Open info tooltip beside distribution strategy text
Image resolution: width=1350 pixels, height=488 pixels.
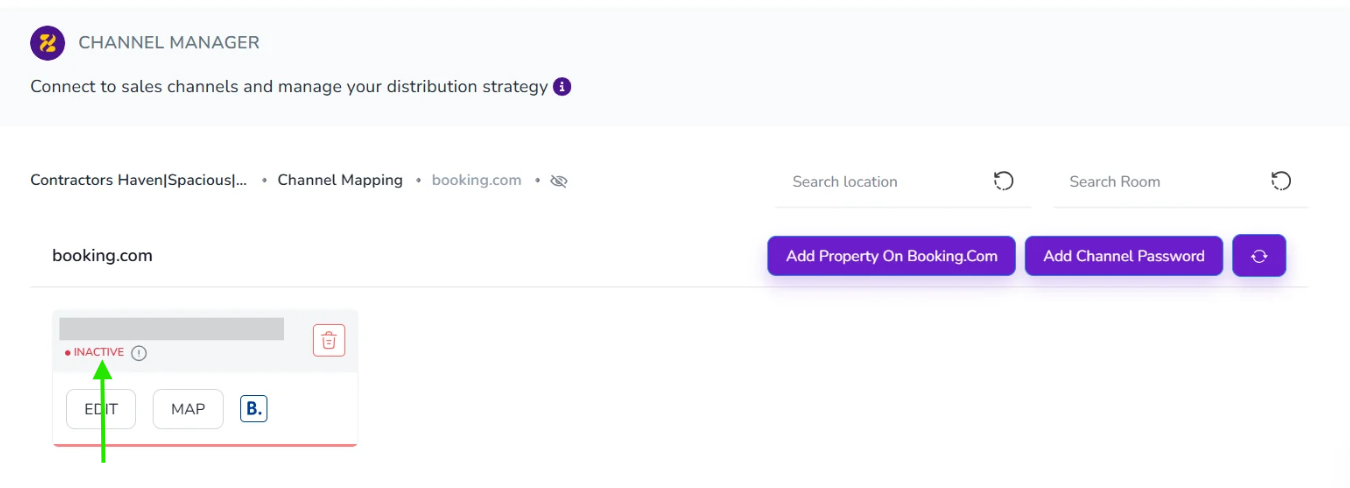pos(562,86)
